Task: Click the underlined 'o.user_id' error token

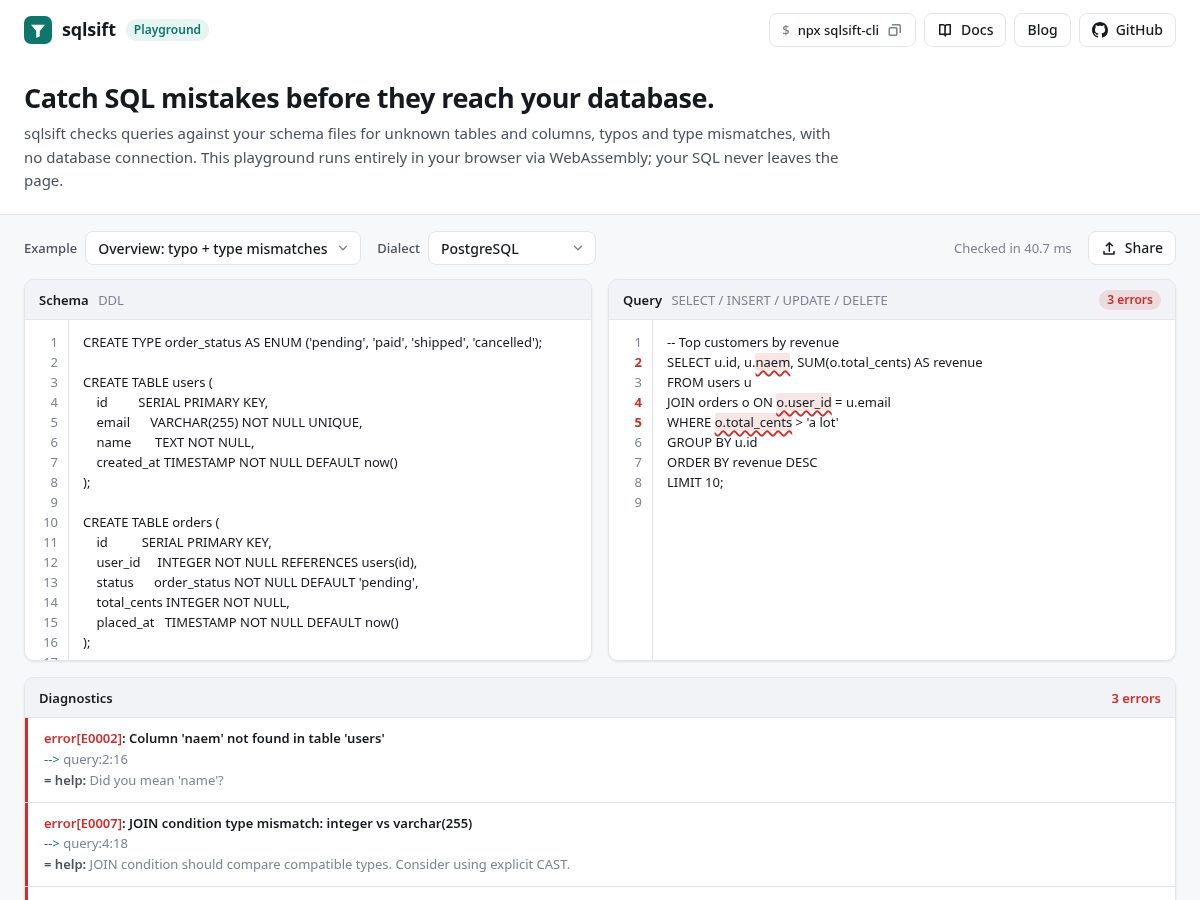Action: [804, 402]
